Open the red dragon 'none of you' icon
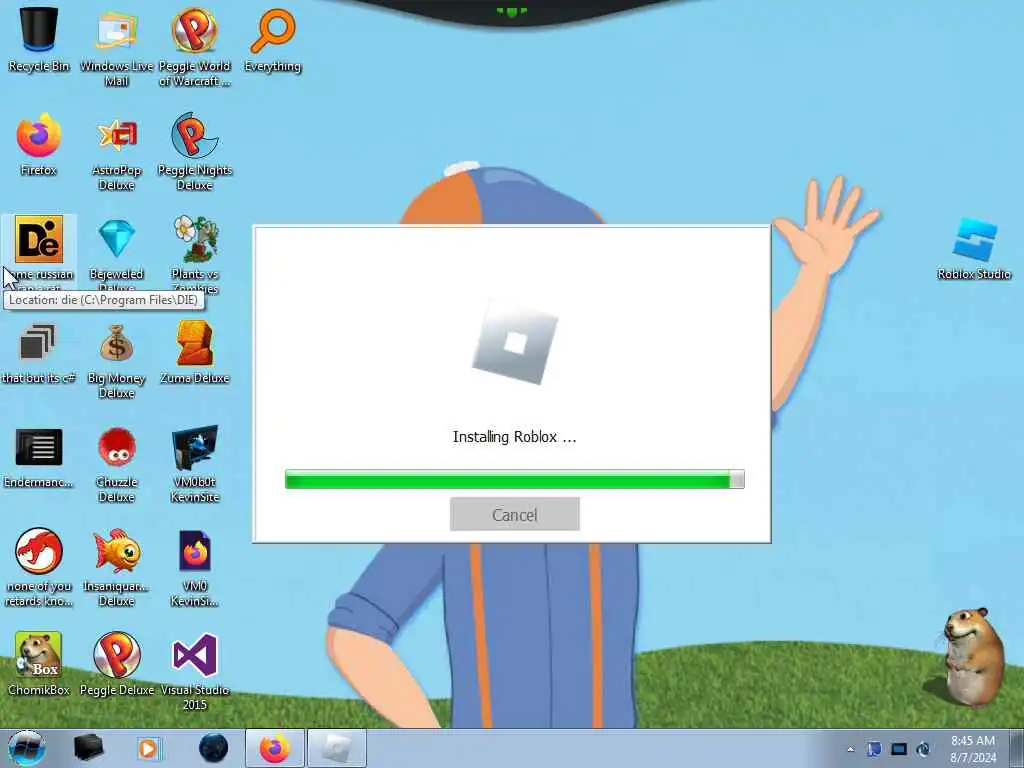 click(x=39, y=568)
